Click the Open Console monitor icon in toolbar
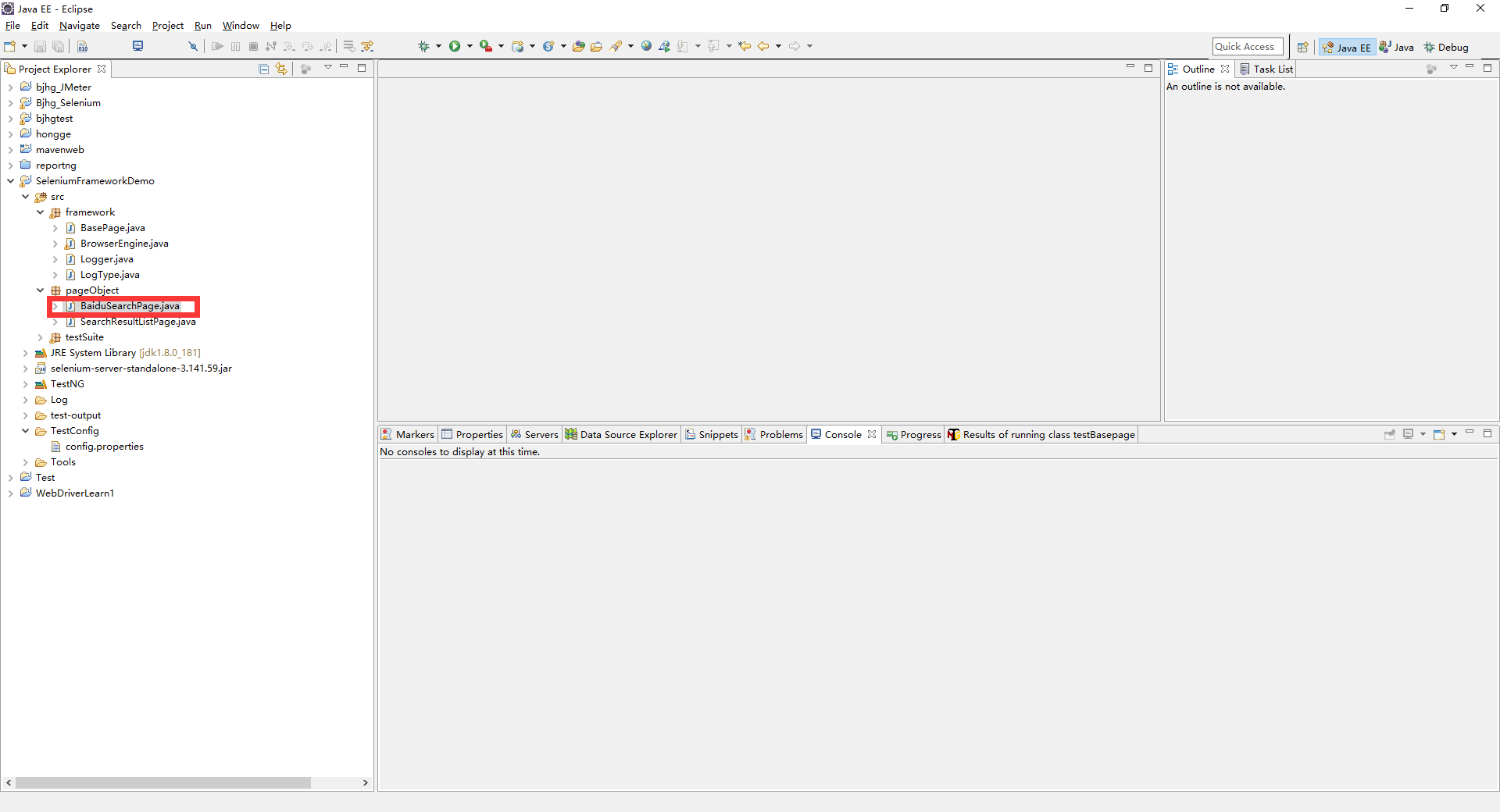Viewport: 1500px width, 812px height. (x=137, y=46)
